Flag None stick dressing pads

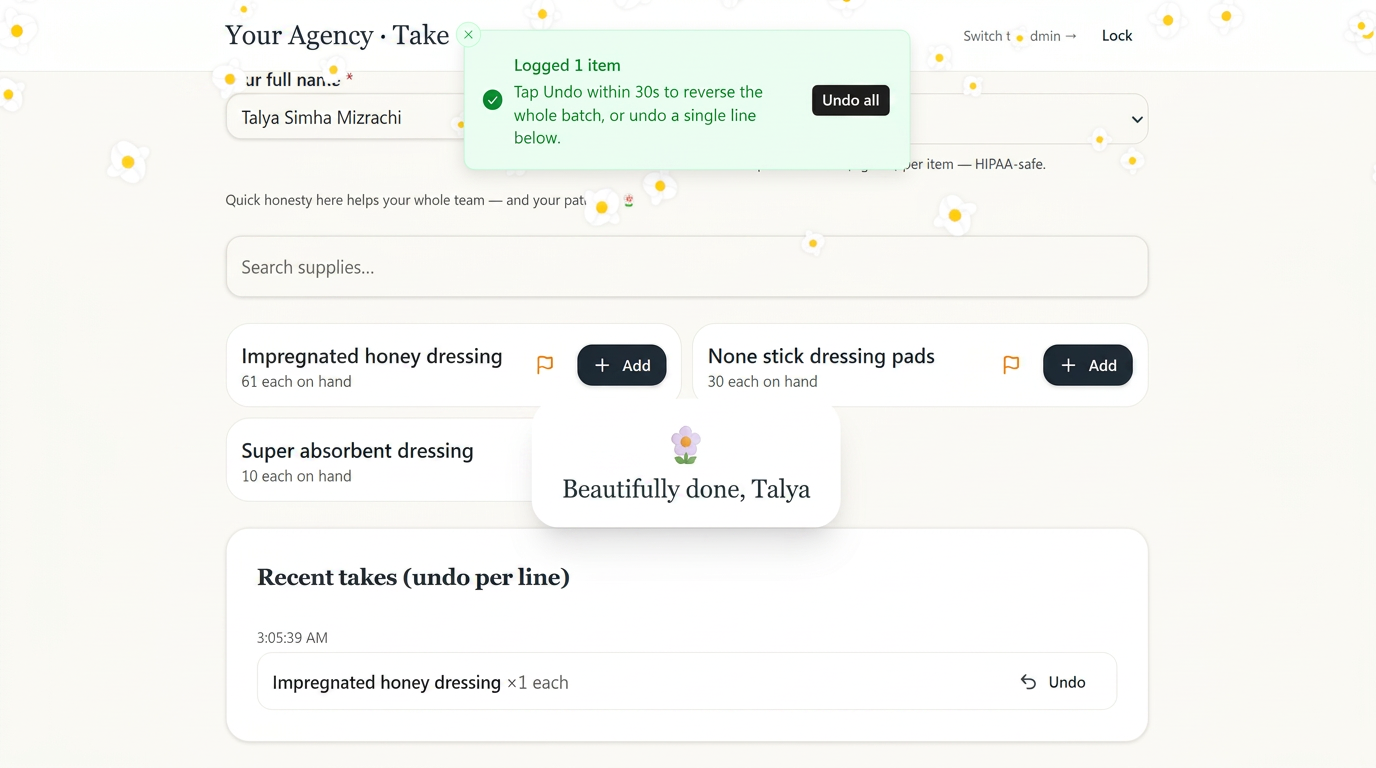coord(1011,365)
